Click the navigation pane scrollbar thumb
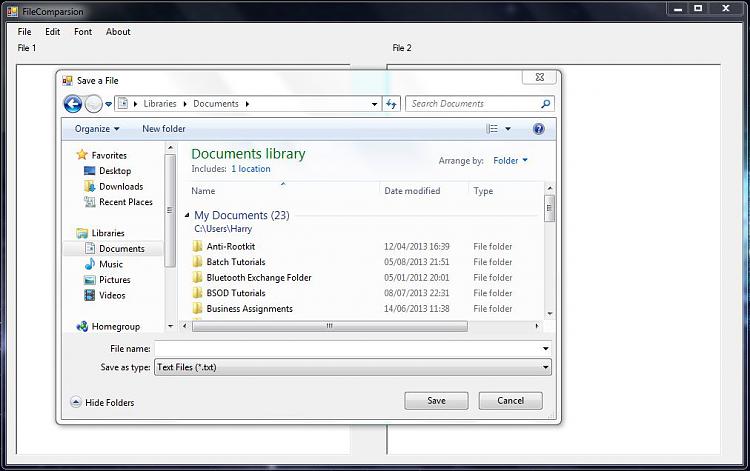This screenshot has width=750, height=471. pyautogui.click(x=170, y=210)
